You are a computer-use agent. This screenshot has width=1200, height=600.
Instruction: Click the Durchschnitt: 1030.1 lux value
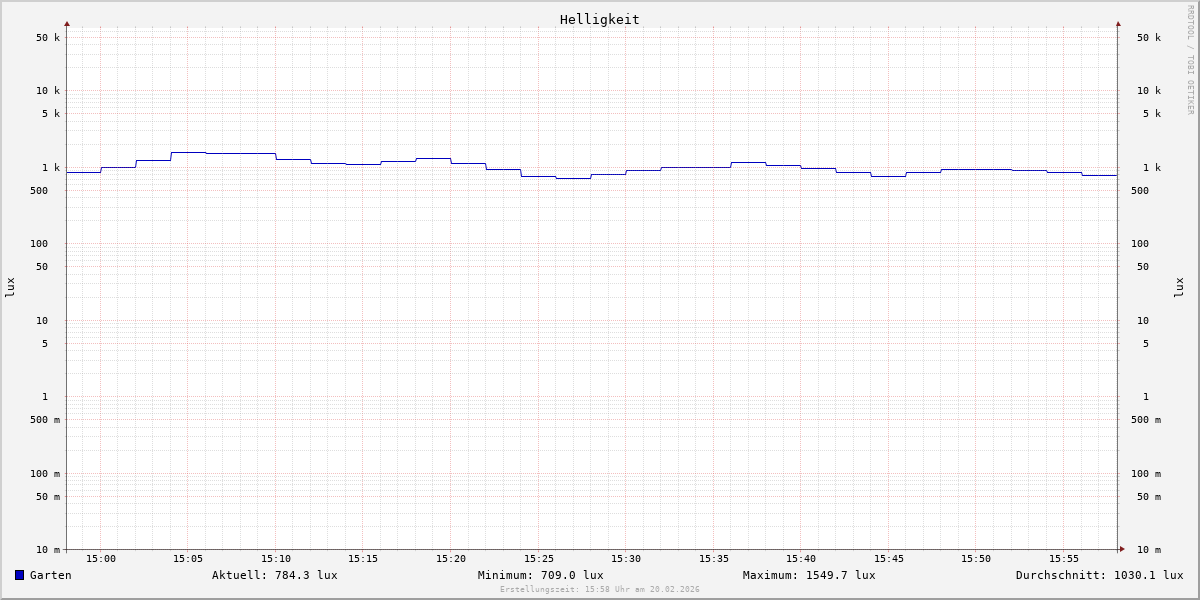pyautogui.click(x=1099, y=575)
